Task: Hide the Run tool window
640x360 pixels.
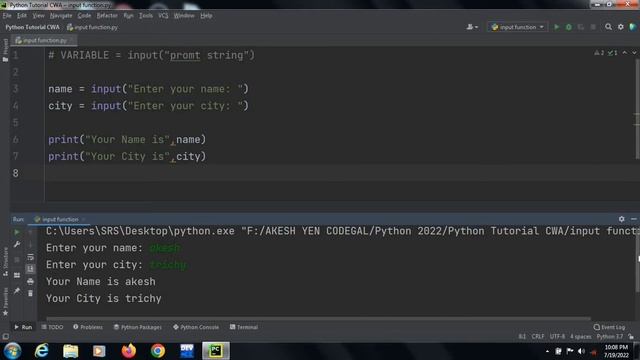Action: (x=633, y=219)
